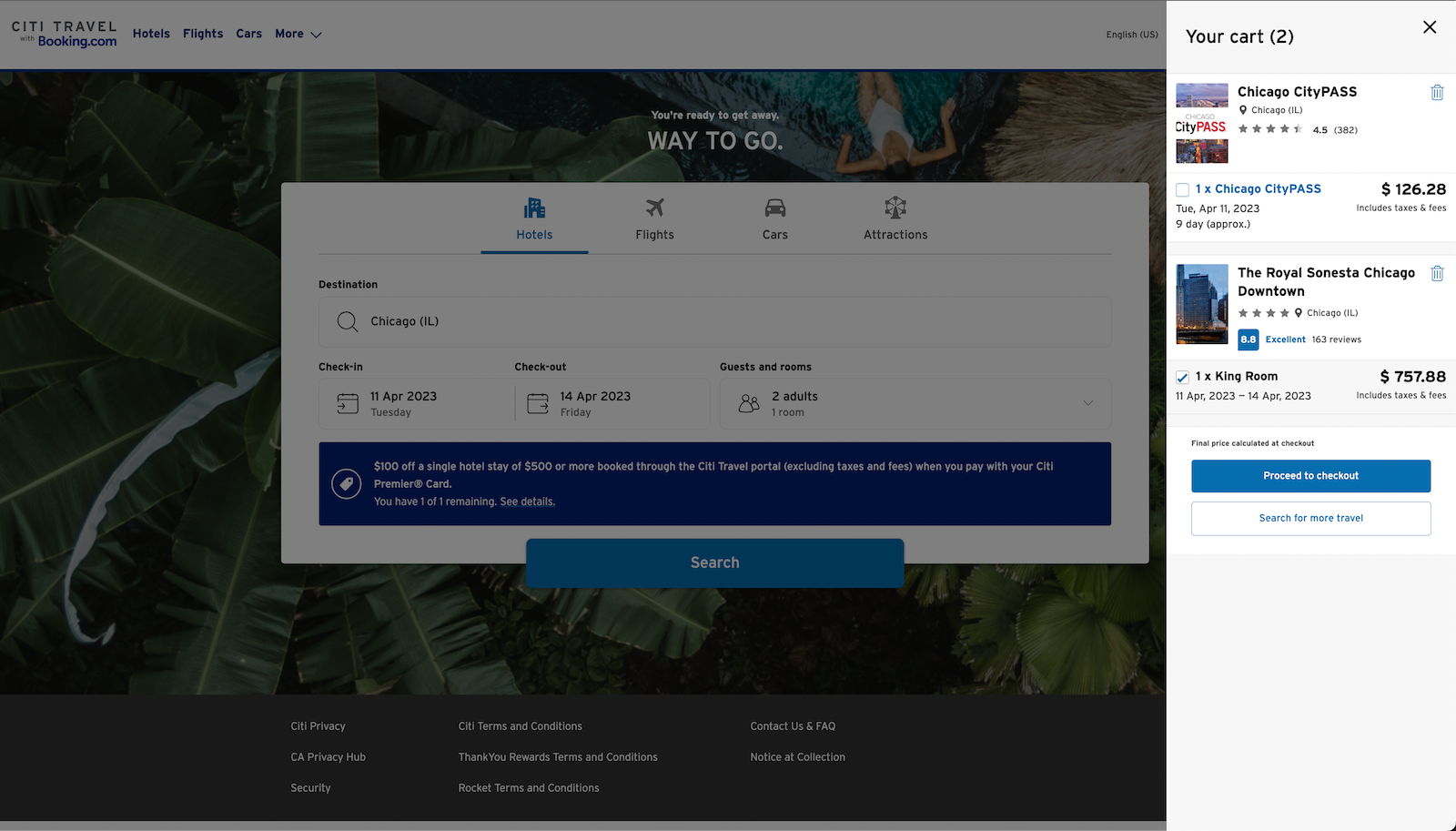Click the $ 126.28 price
Screen dimensions: 1456x831
coord(1413,189)
